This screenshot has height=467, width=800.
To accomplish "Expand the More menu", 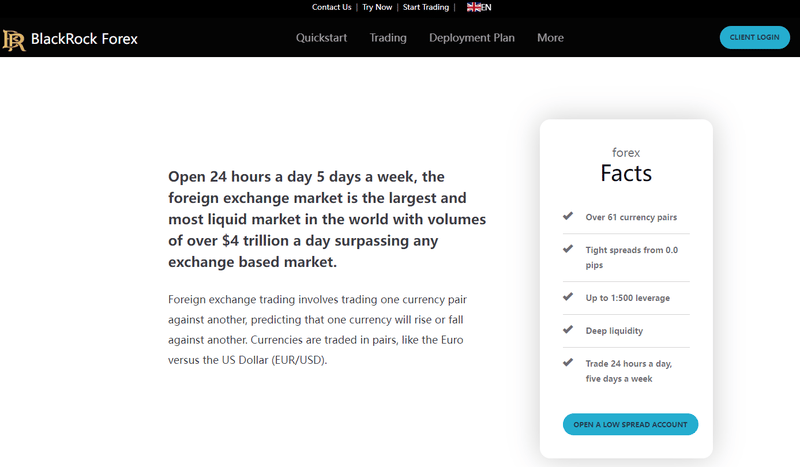I will [551, 38].
